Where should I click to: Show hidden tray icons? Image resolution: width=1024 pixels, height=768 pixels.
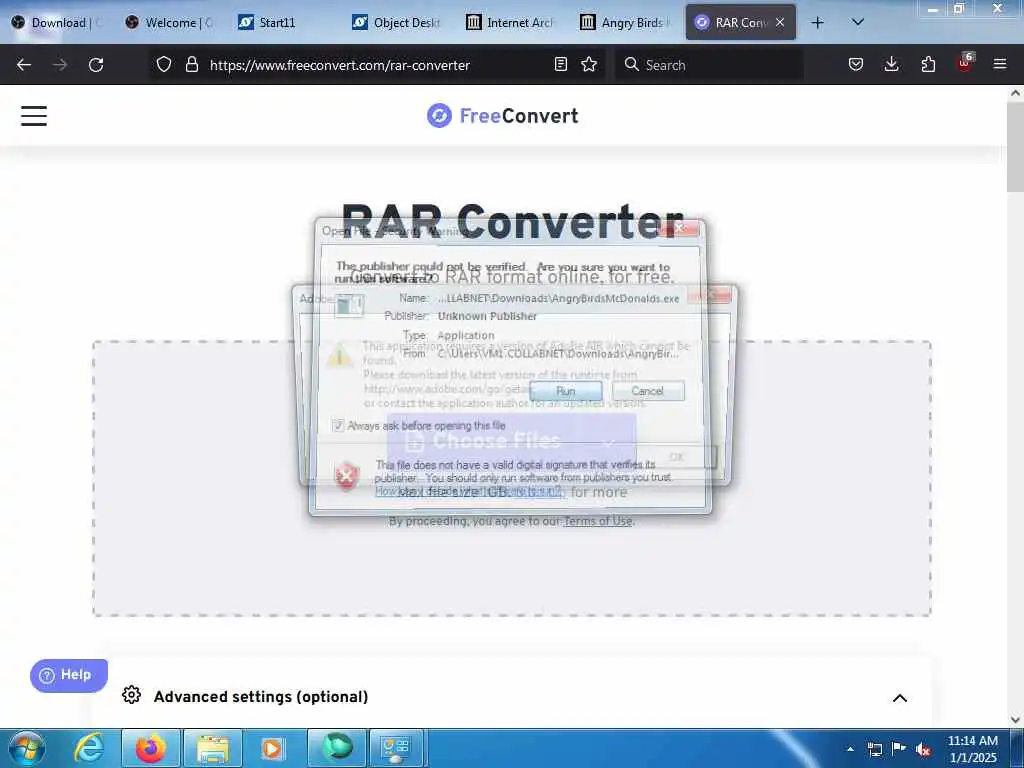[x=850, y=749]
